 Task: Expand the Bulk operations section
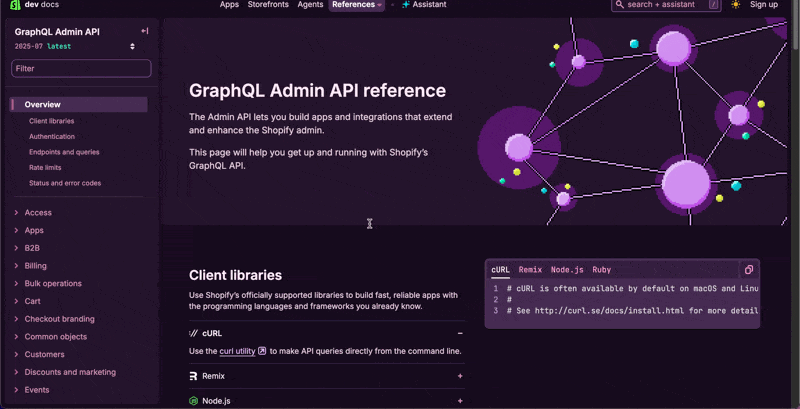point(48,284)
